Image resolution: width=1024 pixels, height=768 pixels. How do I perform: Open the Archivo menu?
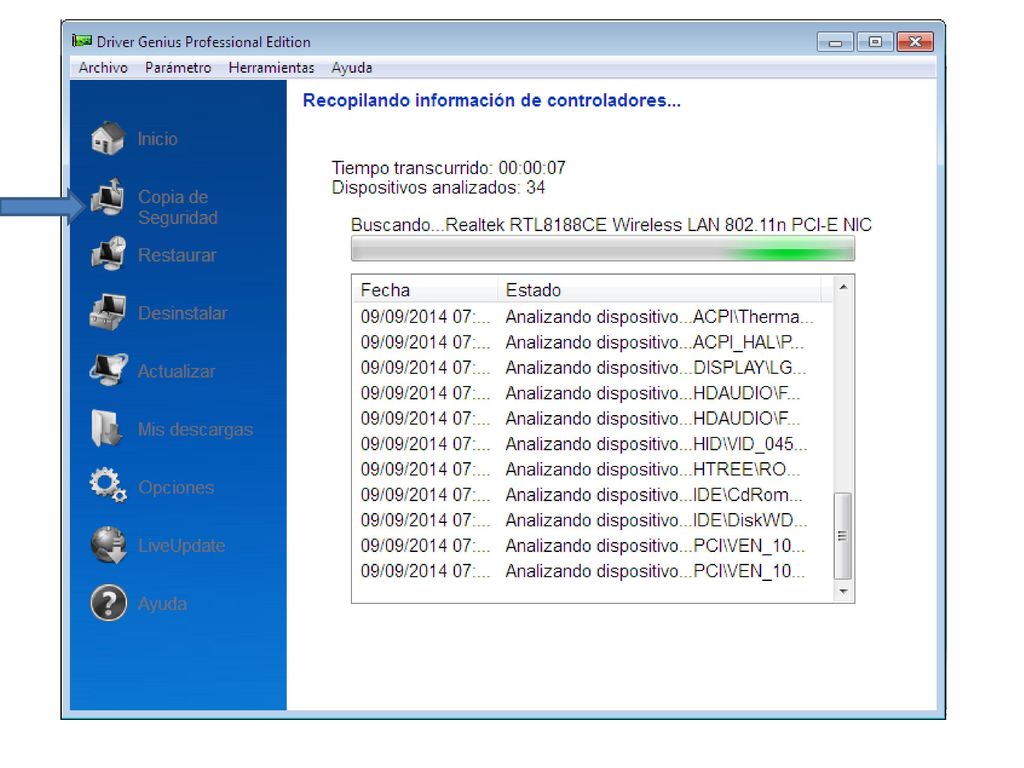click(x=103, y=68)
